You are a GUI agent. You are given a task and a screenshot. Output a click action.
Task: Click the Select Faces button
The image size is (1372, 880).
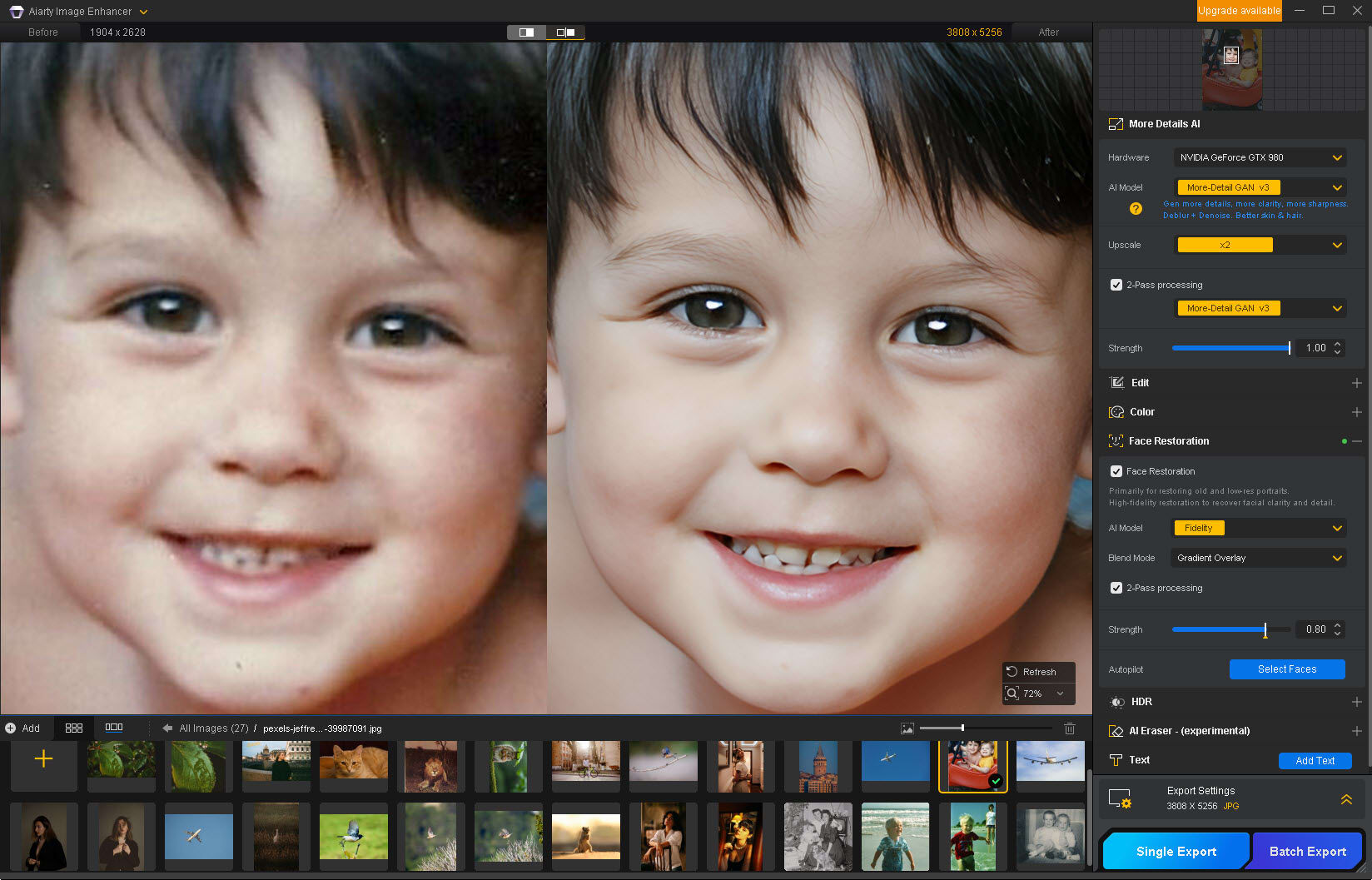[x=1287, y=669]
